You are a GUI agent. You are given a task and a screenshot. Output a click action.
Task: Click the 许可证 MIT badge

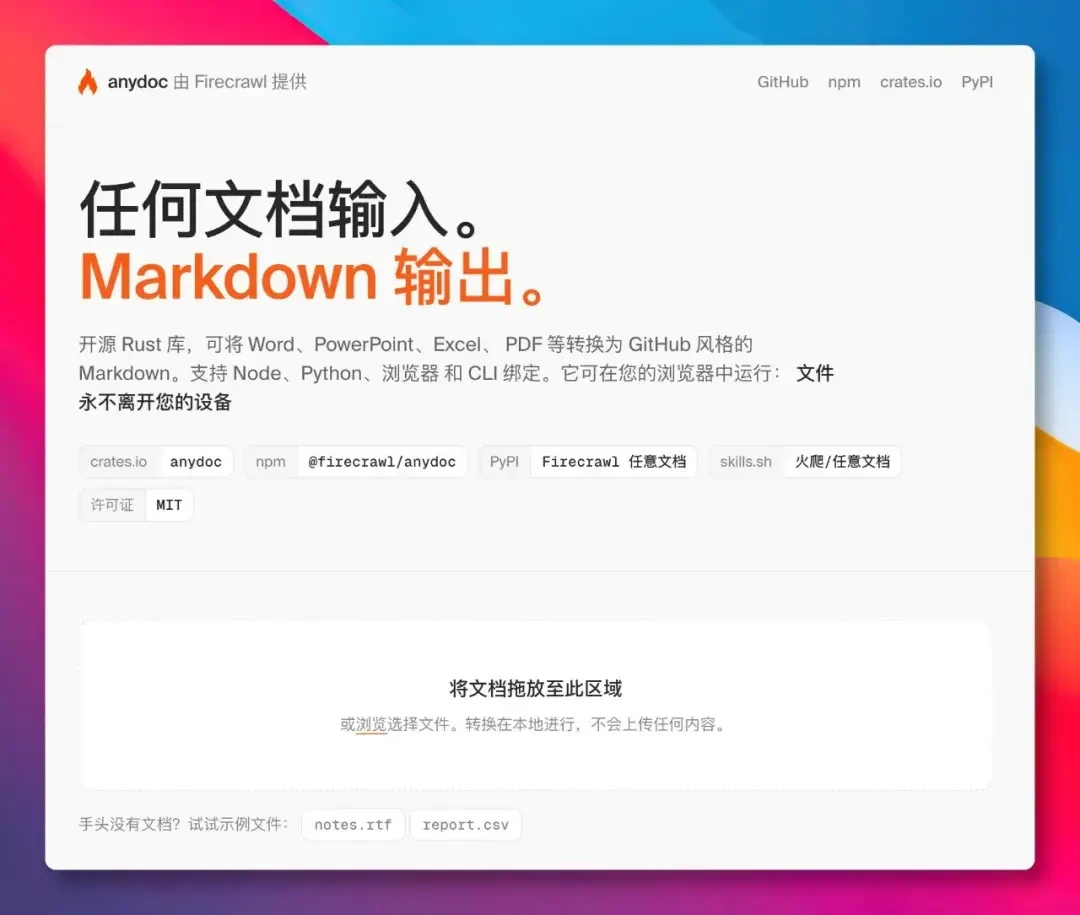[136, 505]
